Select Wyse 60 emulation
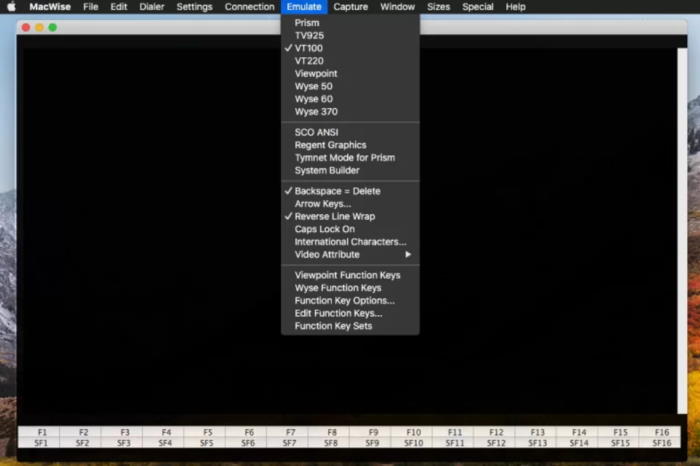The image size is (700, 466). (x=350, y=99)
